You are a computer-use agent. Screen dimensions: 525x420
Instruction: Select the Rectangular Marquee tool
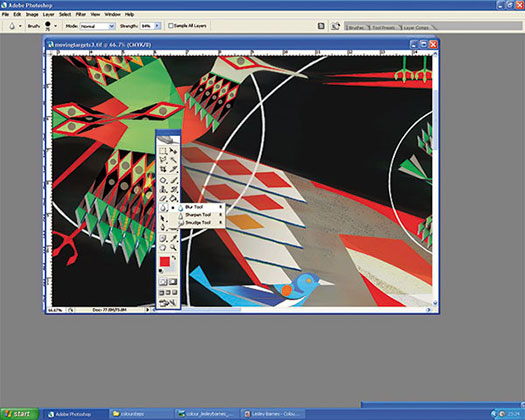(163, 151)
